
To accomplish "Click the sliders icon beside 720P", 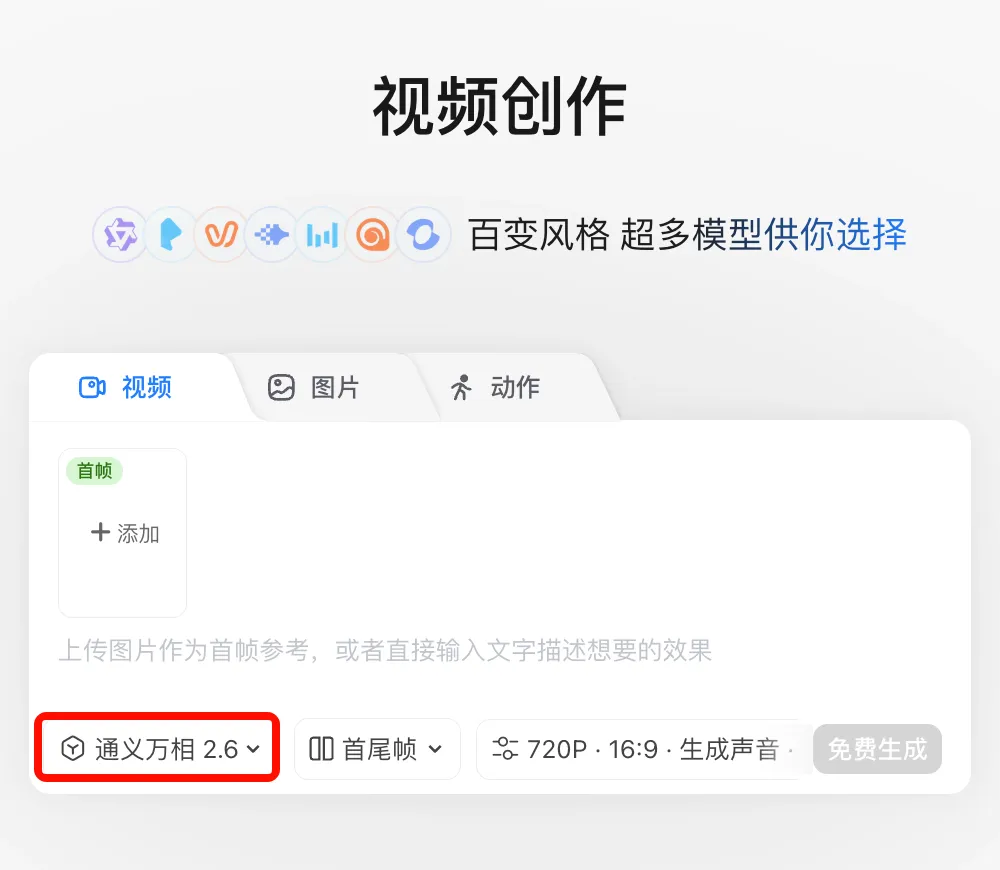I will tap(506, 749).
